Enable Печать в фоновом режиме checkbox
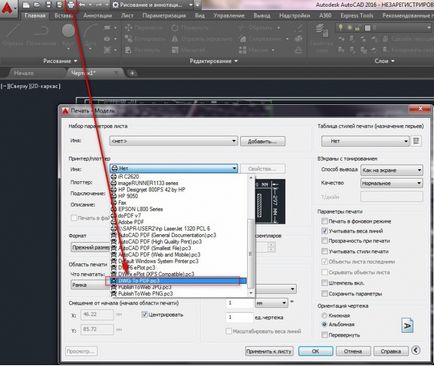The image size is (434, 366). tap(324, 221)
